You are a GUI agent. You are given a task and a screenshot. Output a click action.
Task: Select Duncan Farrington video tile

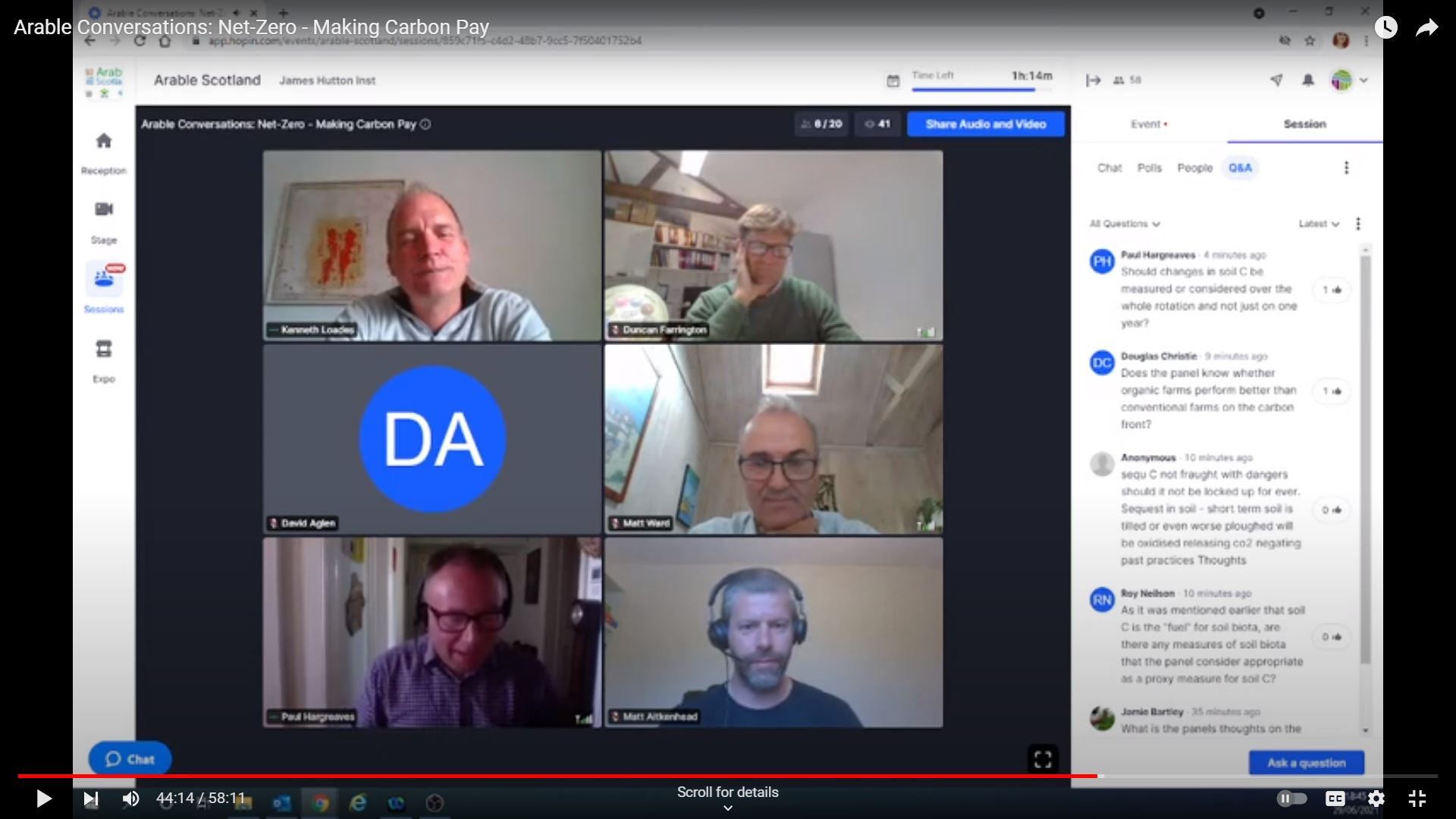point(773,246)
